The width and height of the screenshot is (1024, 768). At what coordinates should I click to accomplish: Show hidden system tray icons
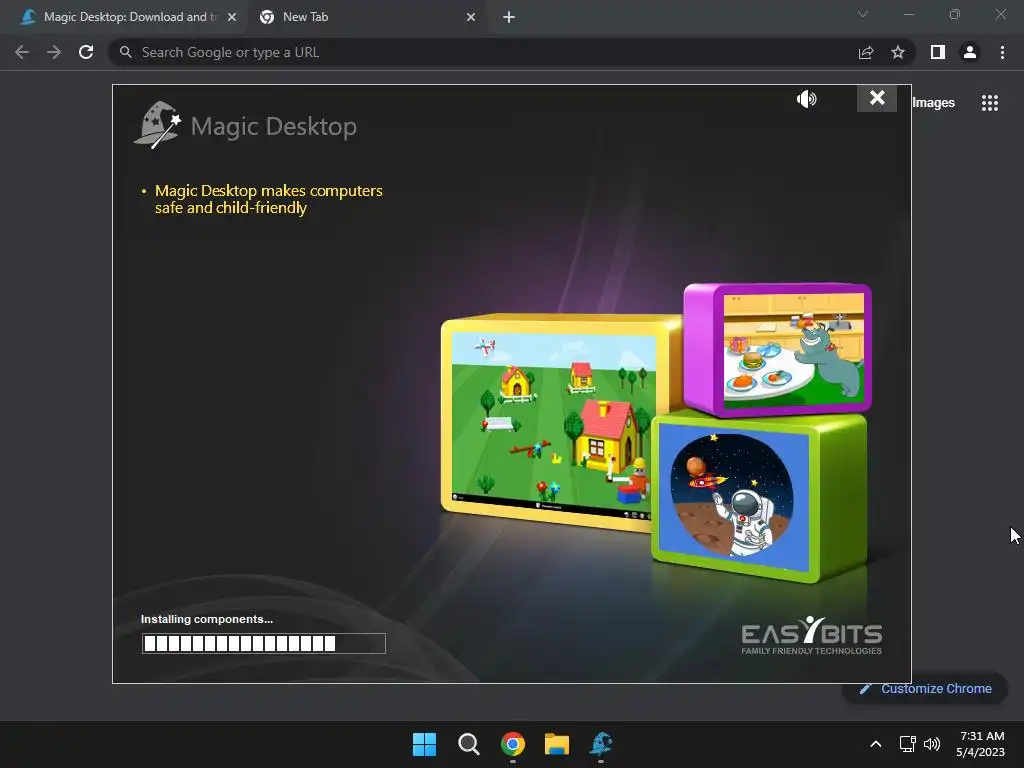pyautogui.click(x=876, y=744)
